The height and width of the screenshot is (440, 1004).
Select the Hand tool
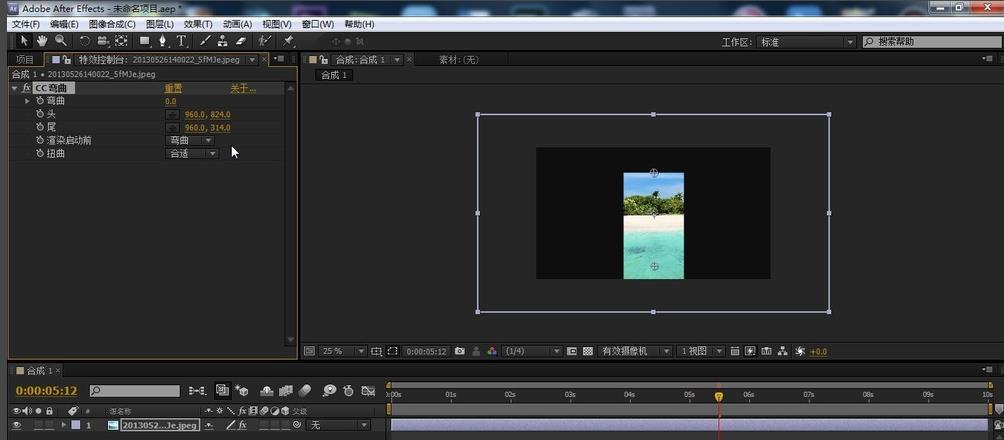(x=43, y=41)
